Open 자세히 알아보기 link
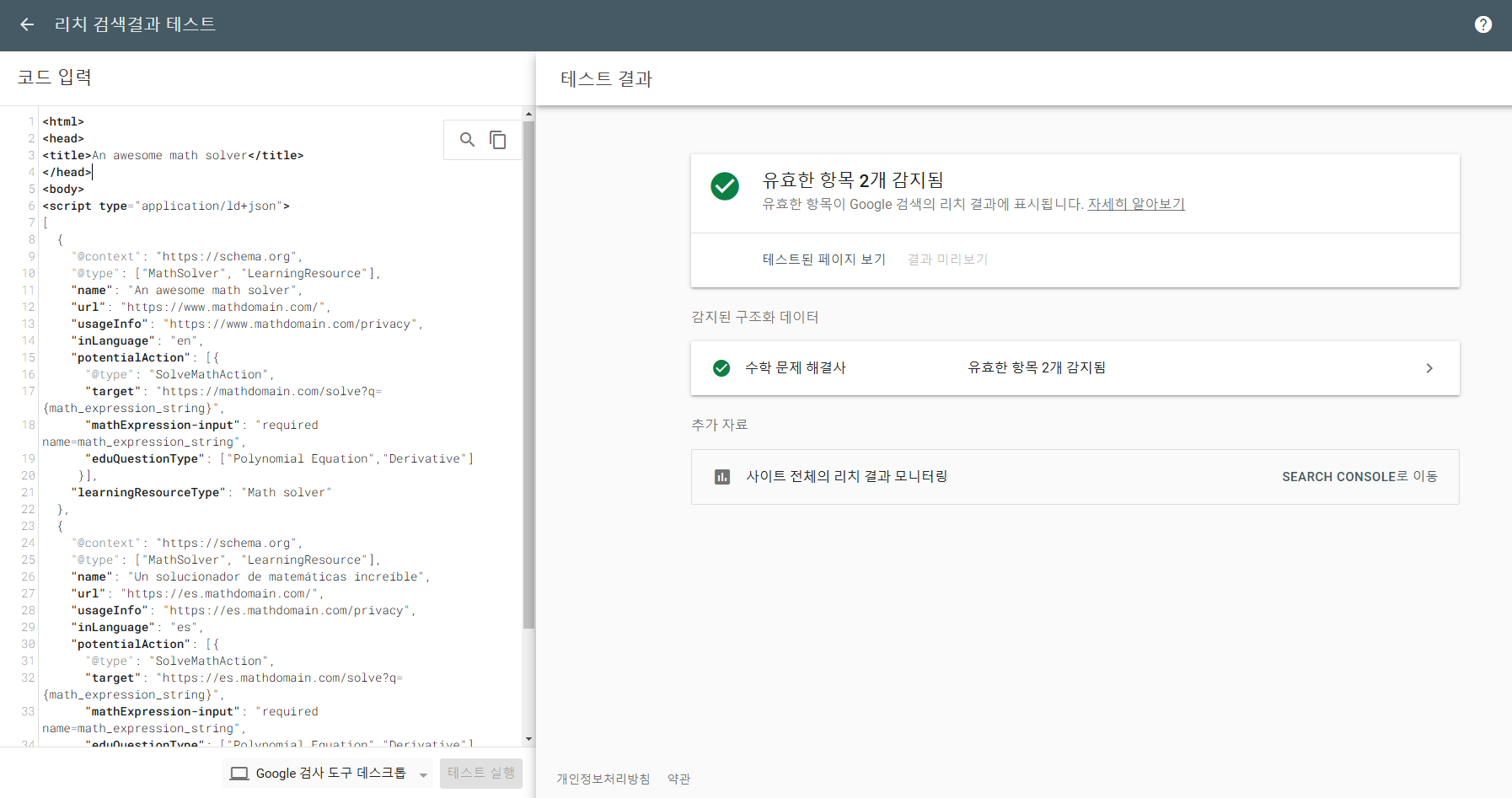 (1136, 204)
